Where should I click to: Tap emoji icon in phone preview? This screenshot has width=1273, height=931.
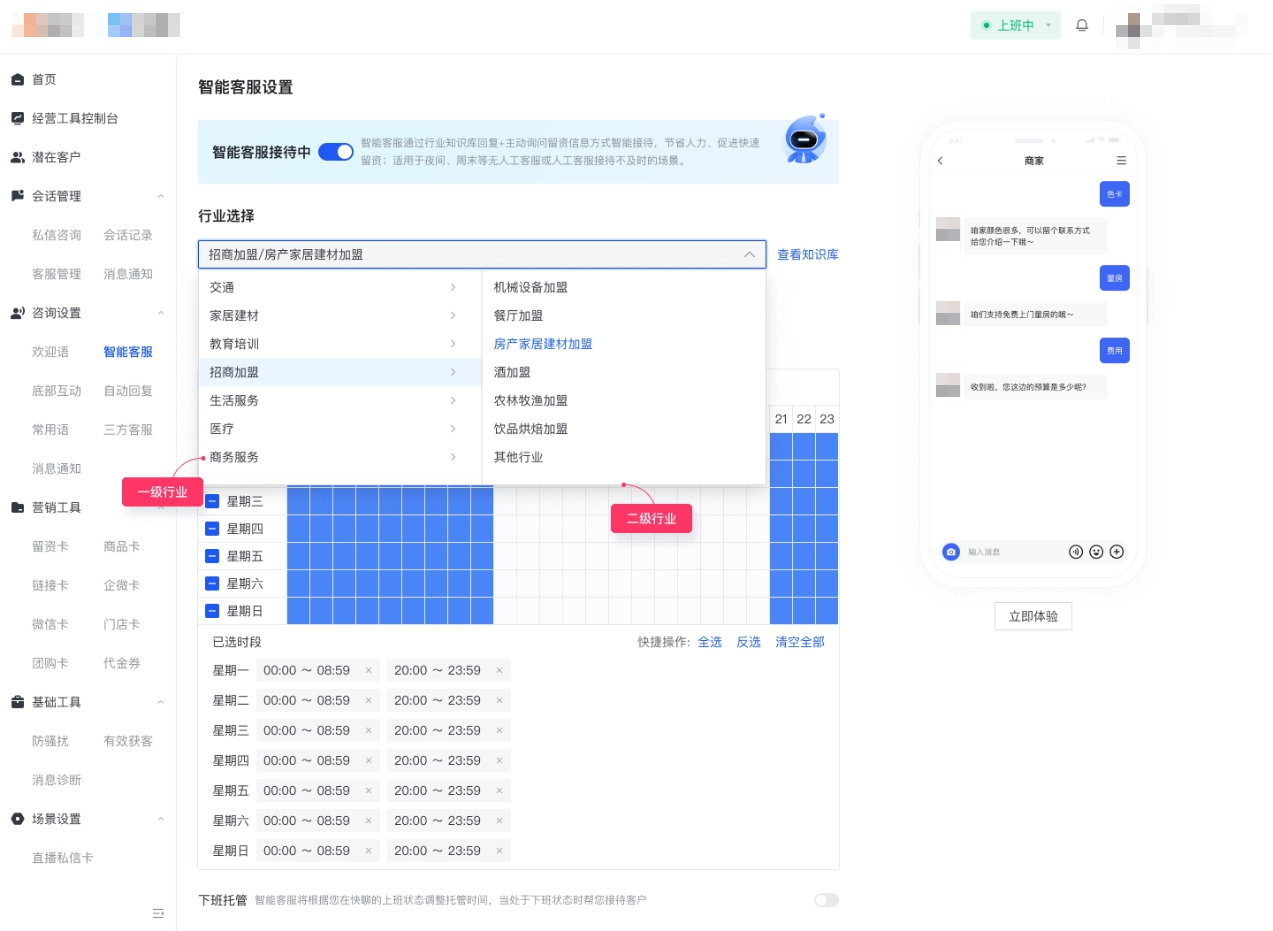(x=1096, y=551)
